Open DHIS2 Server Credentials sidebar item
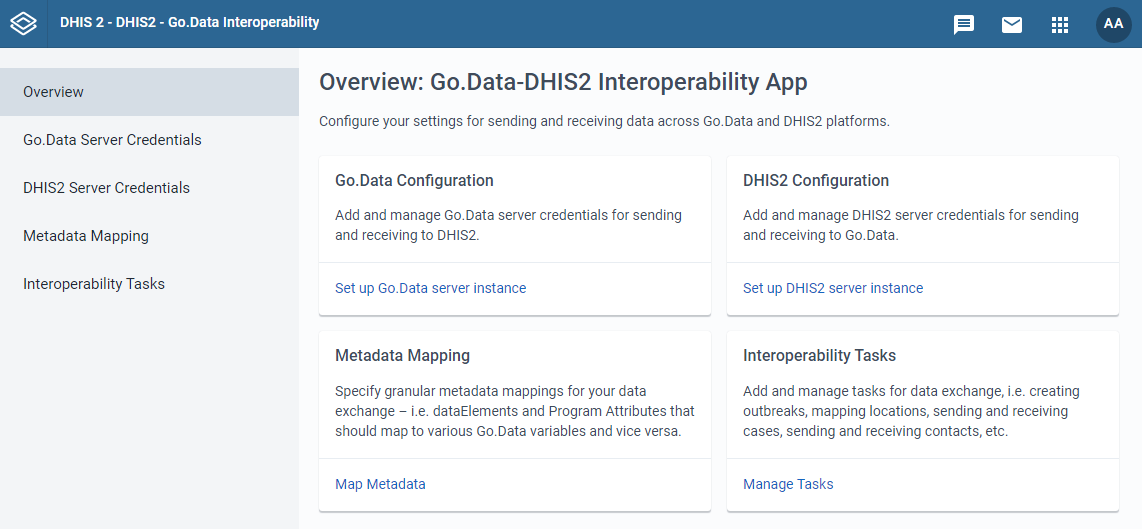This screenshot has width=1142, height=529. (x=149, y=188)
